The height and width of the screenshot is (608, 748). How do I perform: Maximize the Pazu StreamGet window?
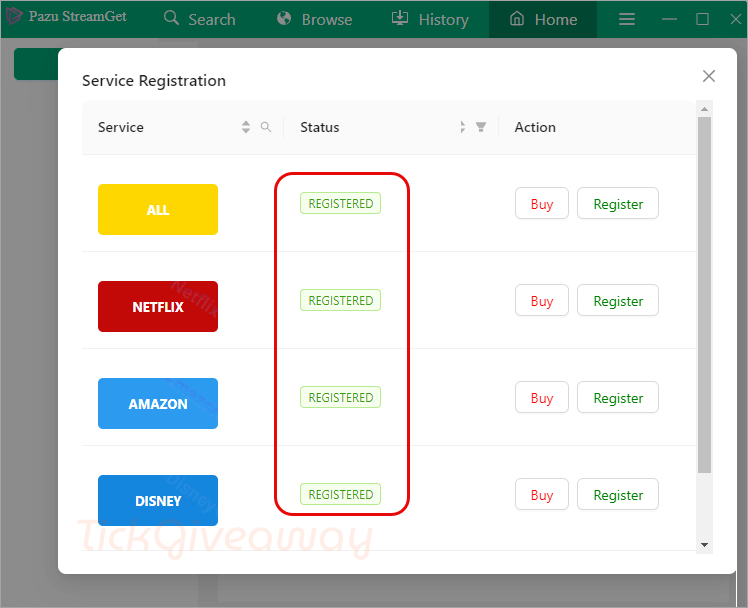click(x=702, y=19)
